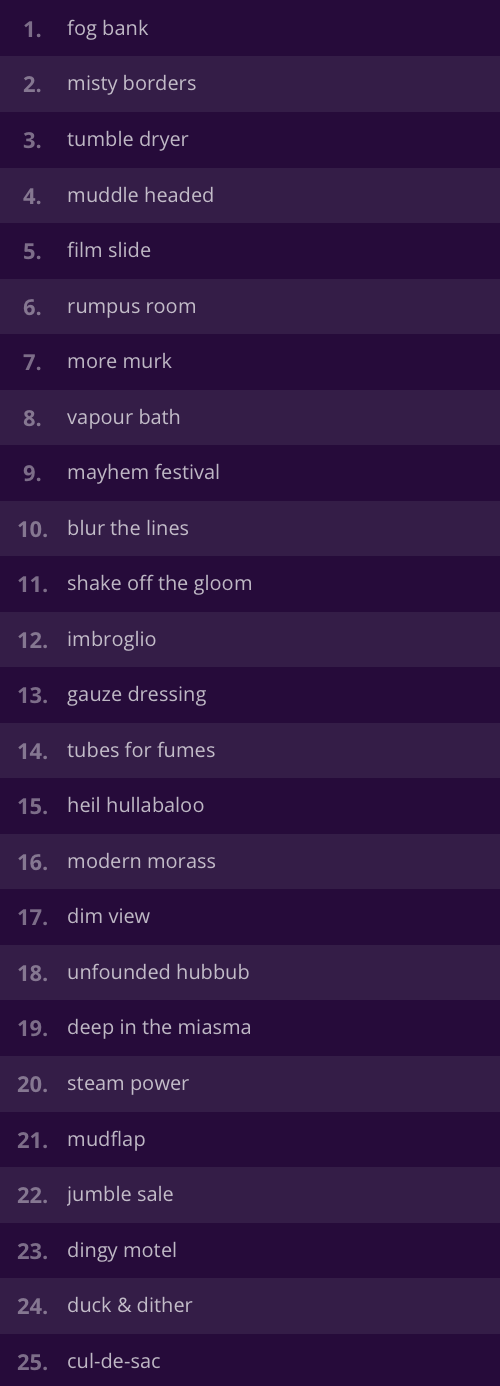Open the last track "cul-de-sac"
Viewport: 500px width, 1386px height.
pos(250,1360)
